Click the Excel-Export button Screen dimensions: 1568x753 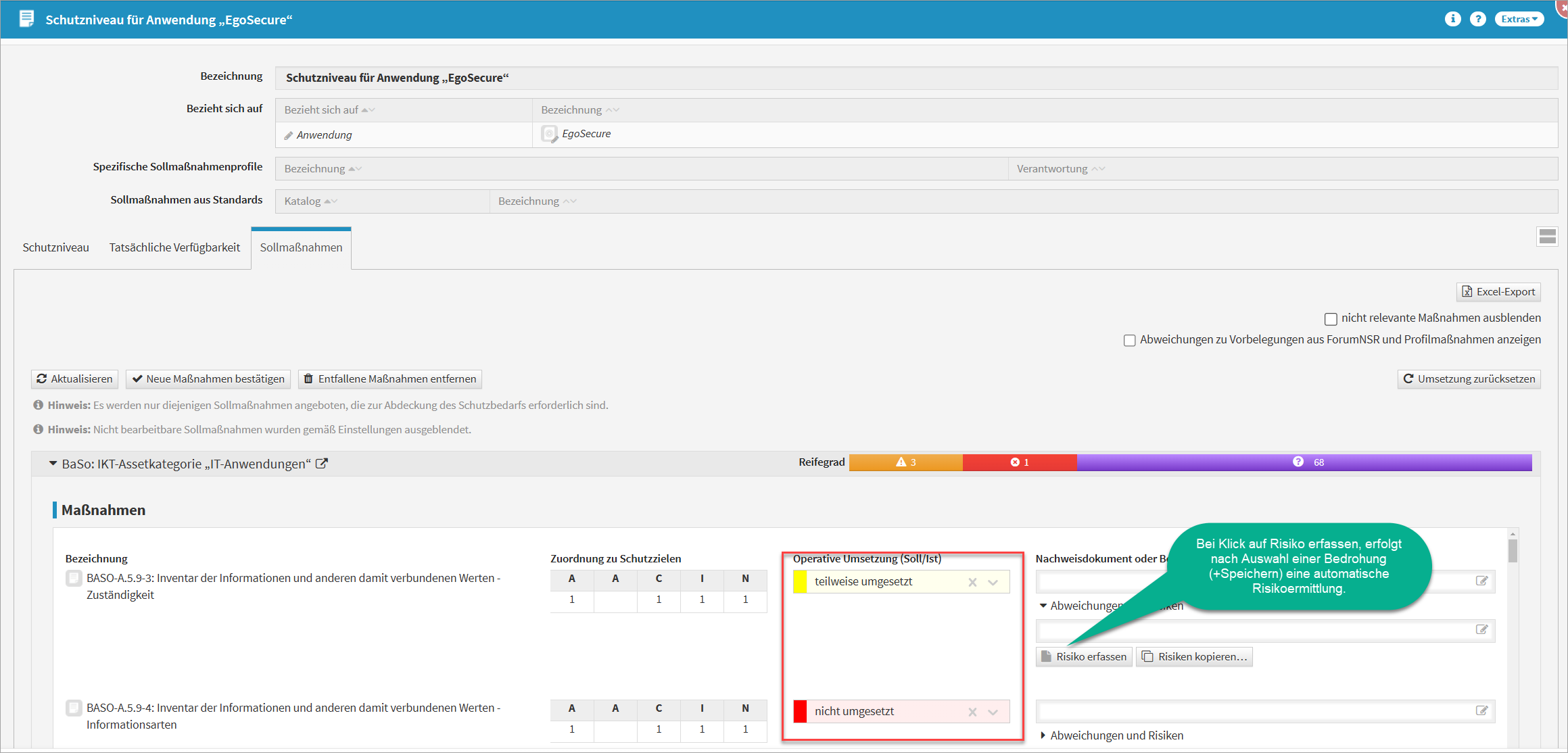tap(1498, 291)
